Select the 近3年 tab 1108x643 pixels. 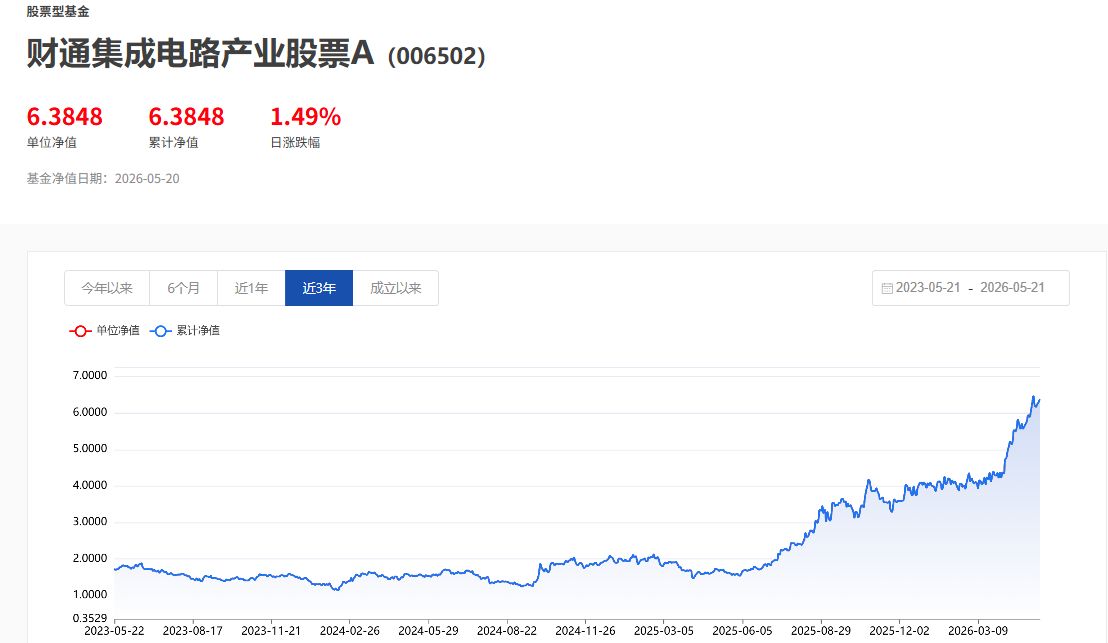pos(319,288)
